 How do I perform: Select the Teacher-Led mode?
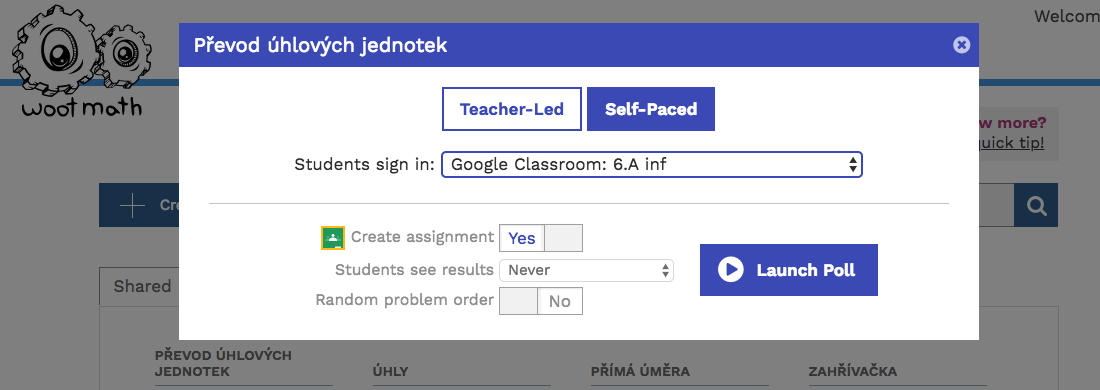pyautogui.click(x=511, y=109)
